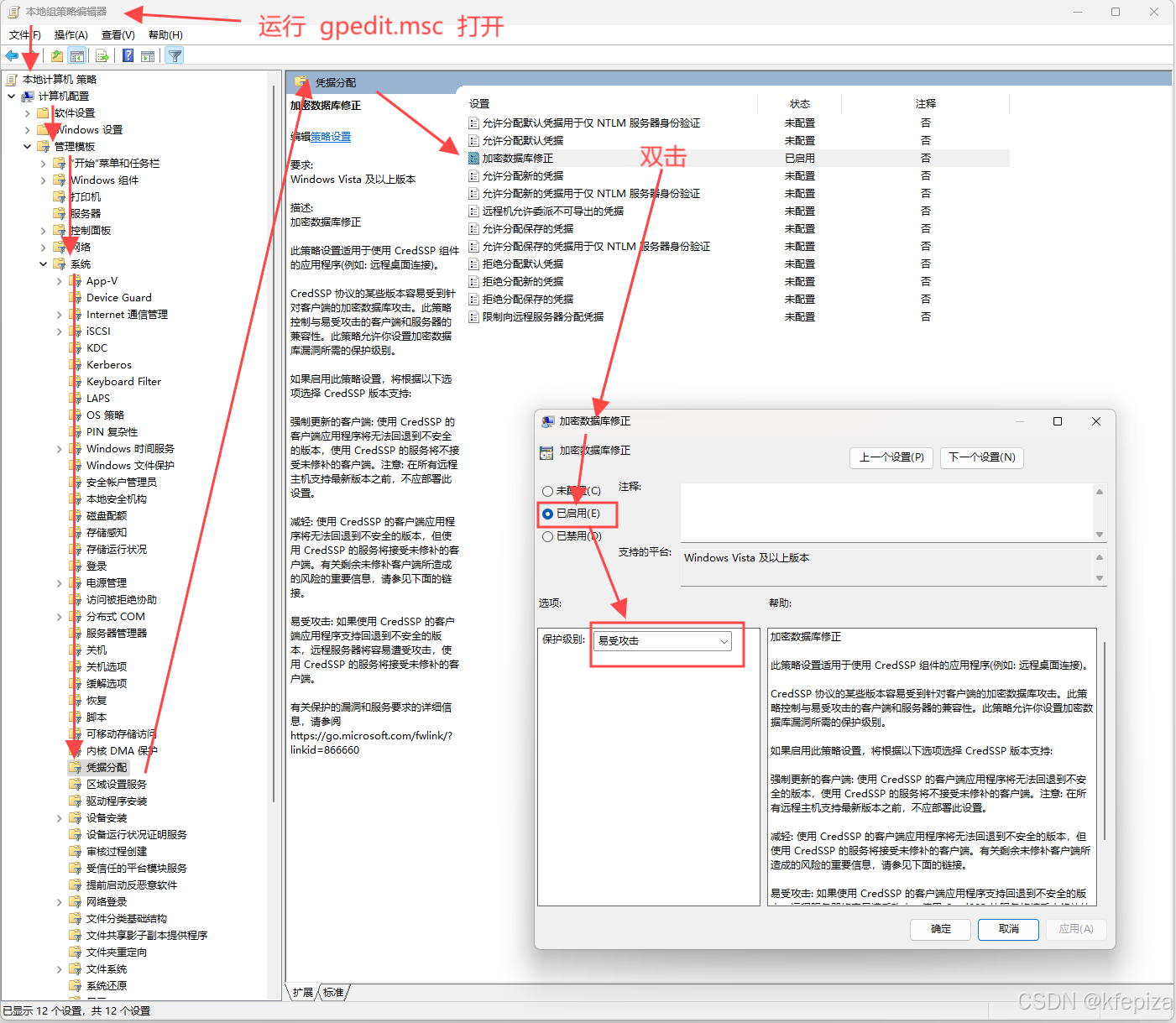Click the 允许分配新的凭据 policy setting icon

pyautogui.click(x=473, y=176)
